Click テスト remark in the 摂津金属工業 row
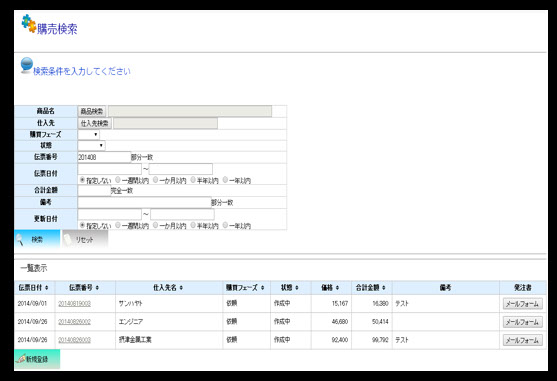The width and height of the screenshot is (557, 381). pos(402,340)
